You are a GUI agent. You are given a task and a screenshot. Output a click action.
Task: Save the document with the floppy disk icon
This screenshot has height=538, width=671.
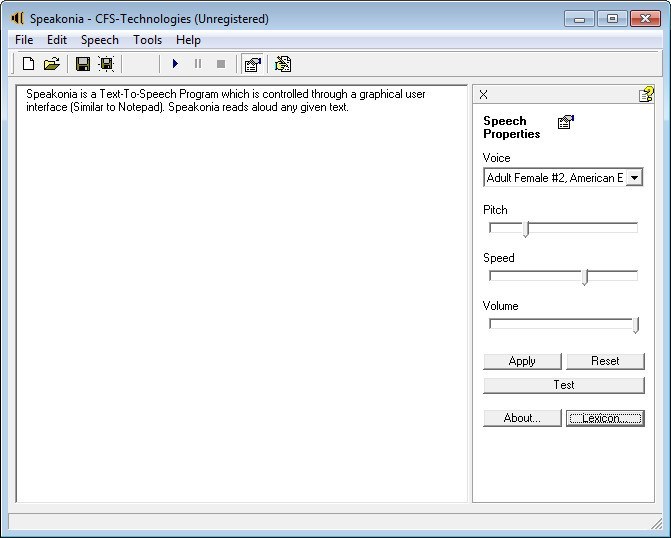pos(83,64)
